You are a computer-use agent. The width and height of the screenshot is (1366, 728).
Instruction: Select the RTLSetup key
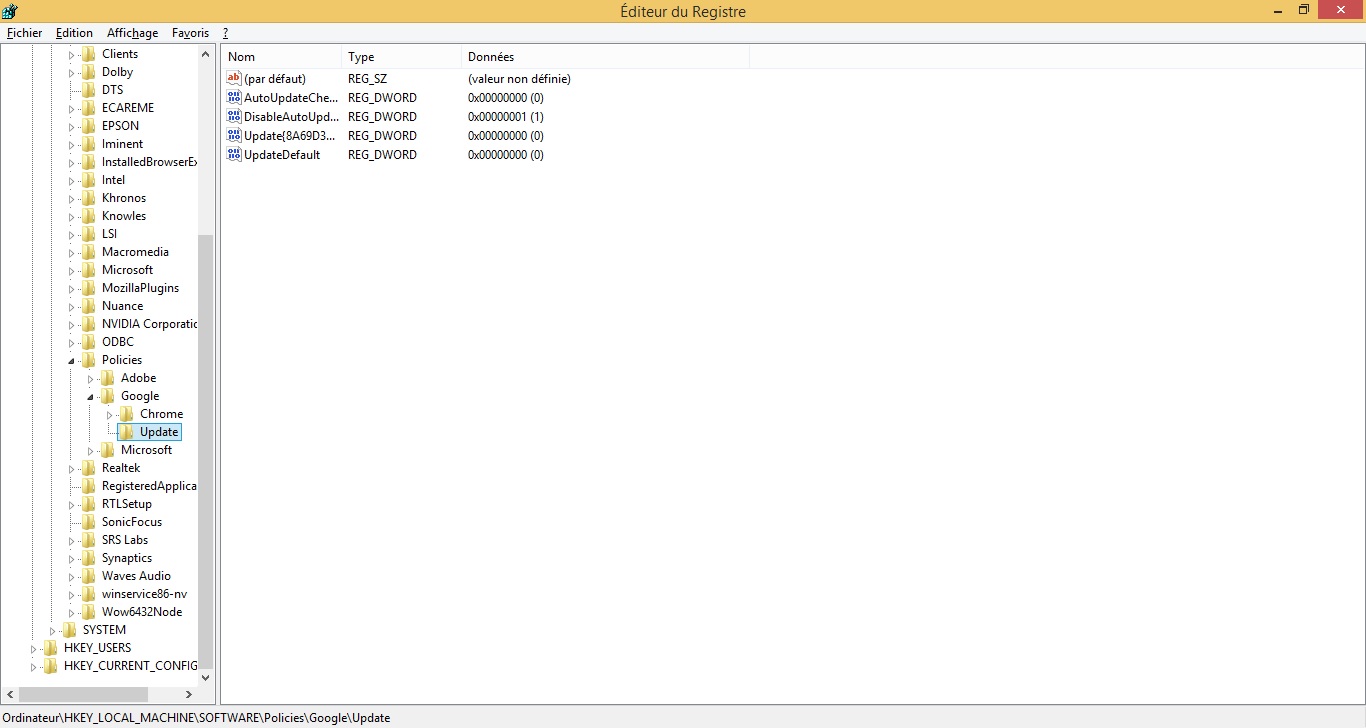pyautogui.click(x=127, y=504)
